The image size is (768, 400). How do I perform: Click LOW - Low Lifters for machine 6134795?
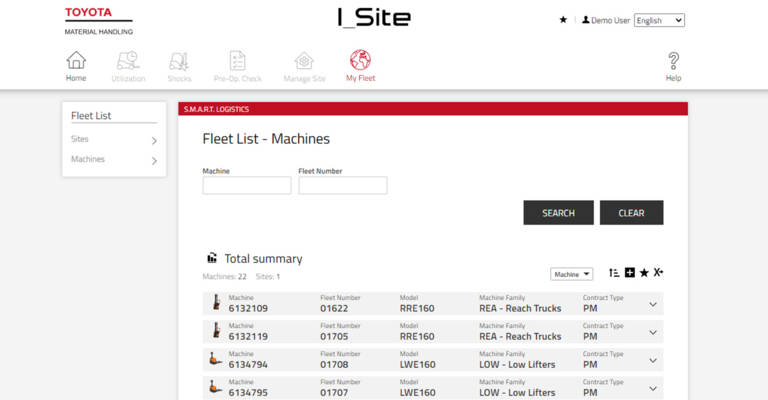[517, 392]
